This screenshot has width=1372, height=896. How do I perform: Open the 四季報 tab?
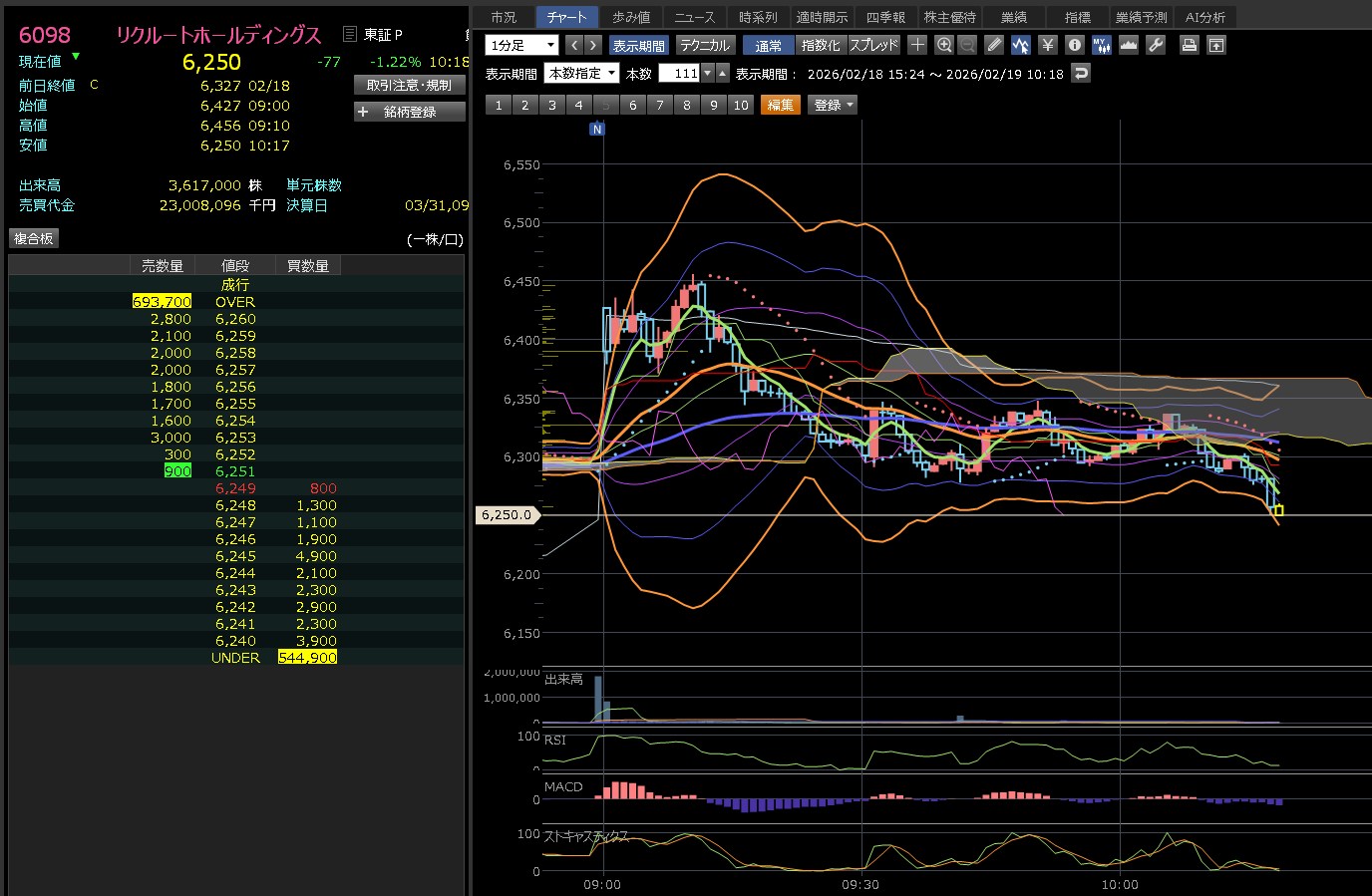[885, 17]
